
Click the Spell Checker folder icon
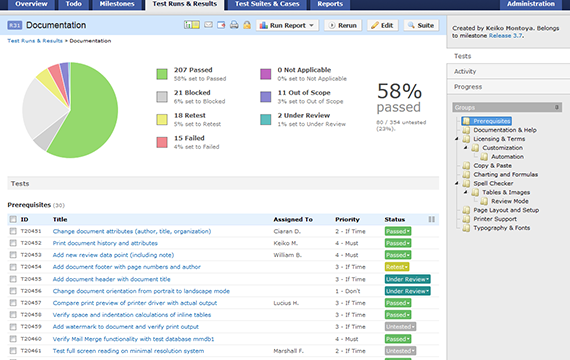coord(466,183)
